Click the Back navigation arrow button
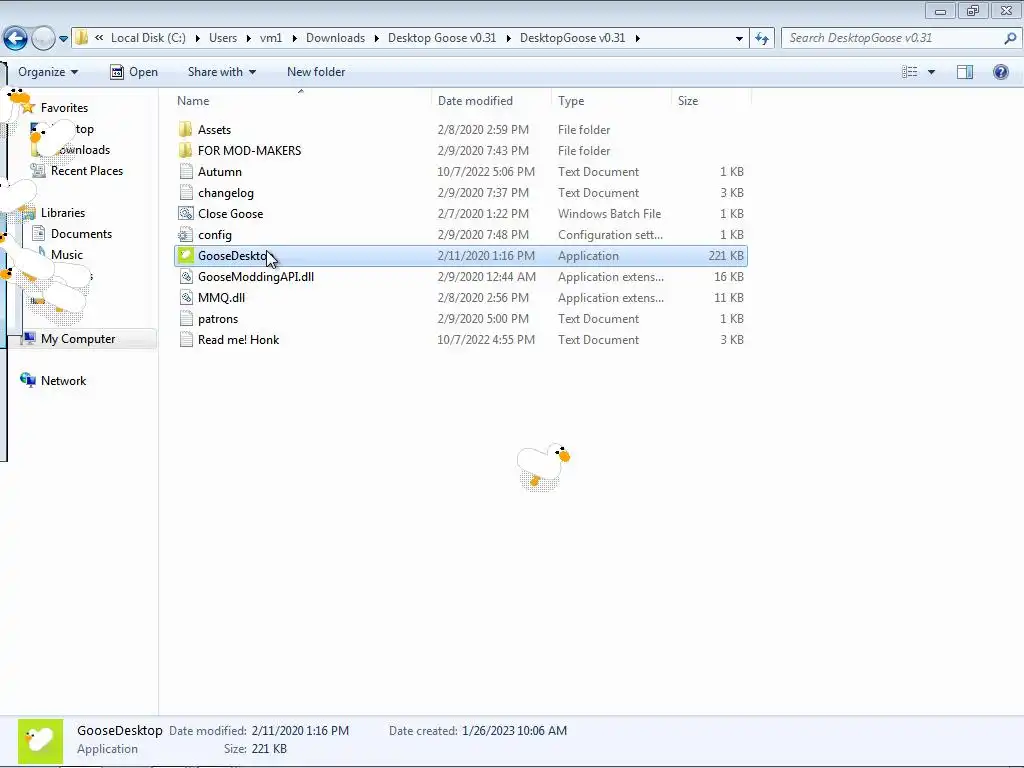Image resolution: width=1024 pixels, height=768 pixels. (x=15, y=39)
